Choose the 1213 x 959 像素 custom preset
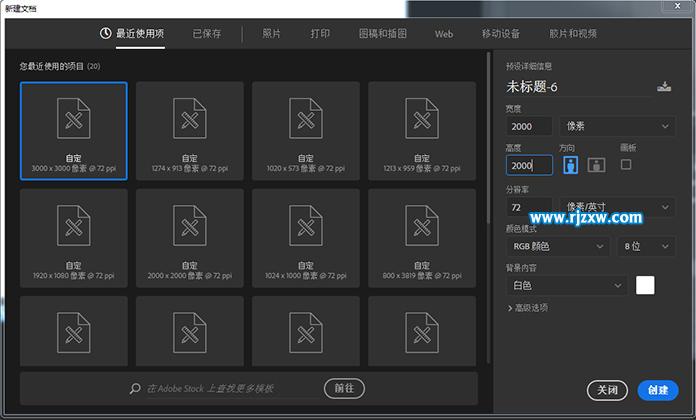The image size is (696, 420). pos(422,131)
